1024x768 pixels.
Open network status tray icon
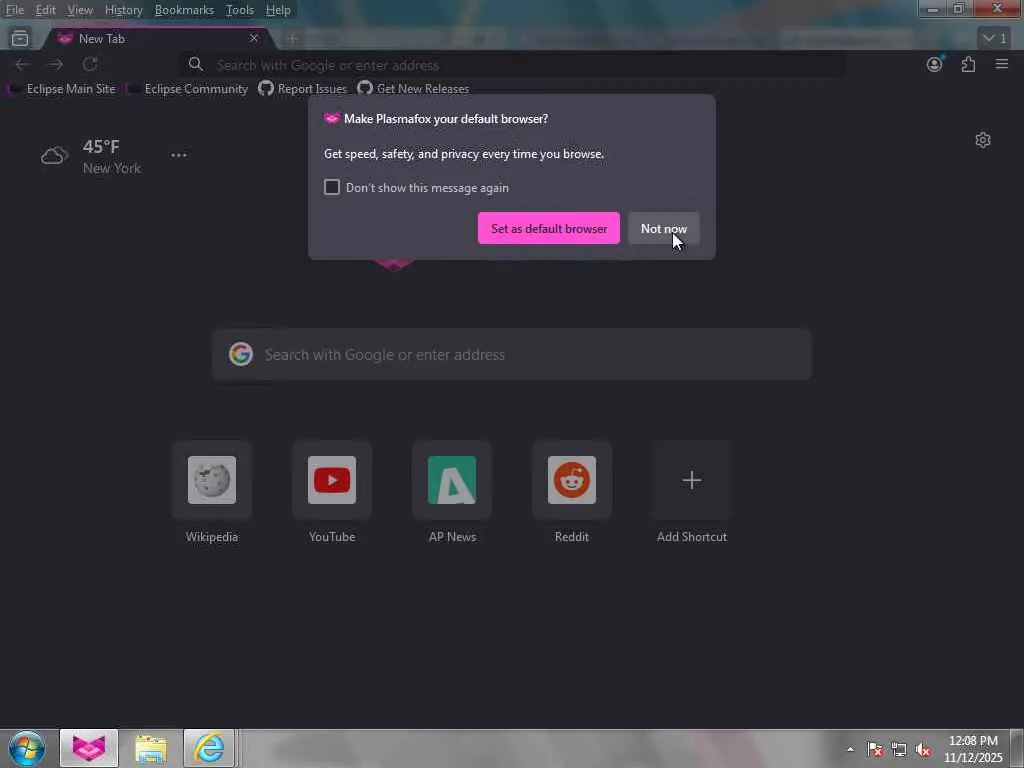(899, 749)
